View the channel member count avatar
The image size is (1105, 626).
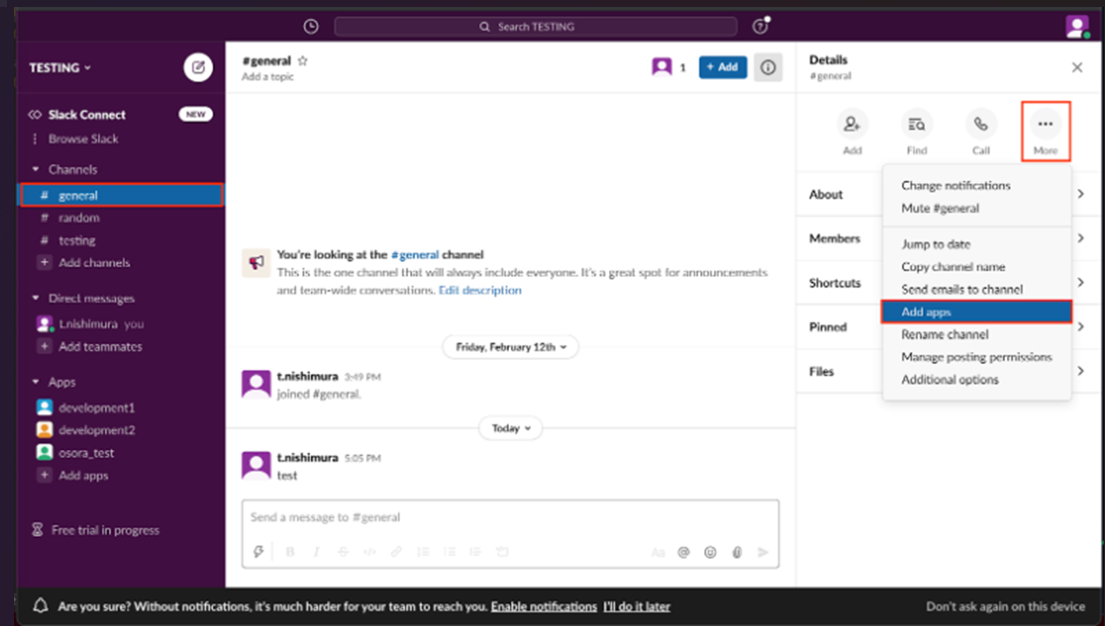(x=662, y=67)
